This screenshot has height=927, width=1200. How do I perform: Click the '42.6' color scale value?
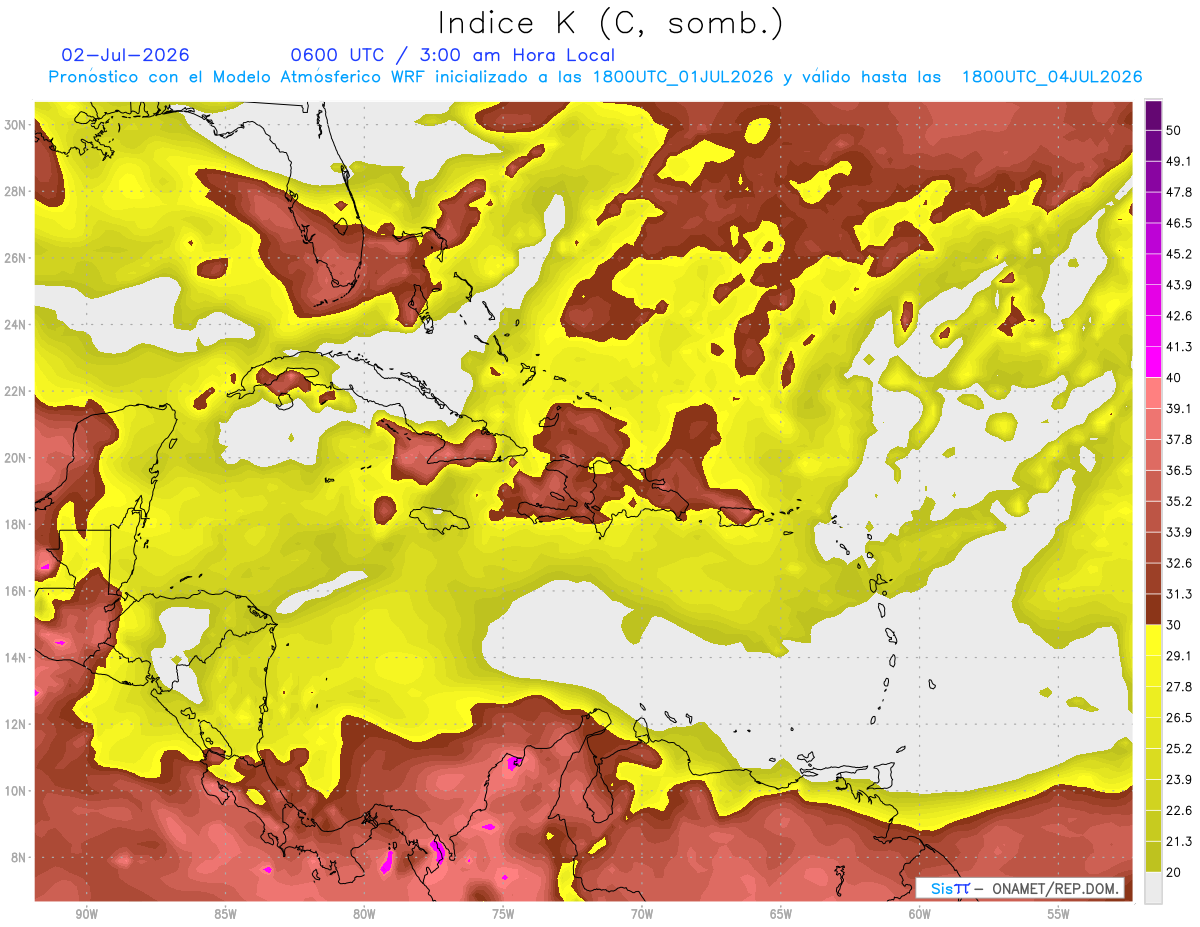click(1179, 316)
